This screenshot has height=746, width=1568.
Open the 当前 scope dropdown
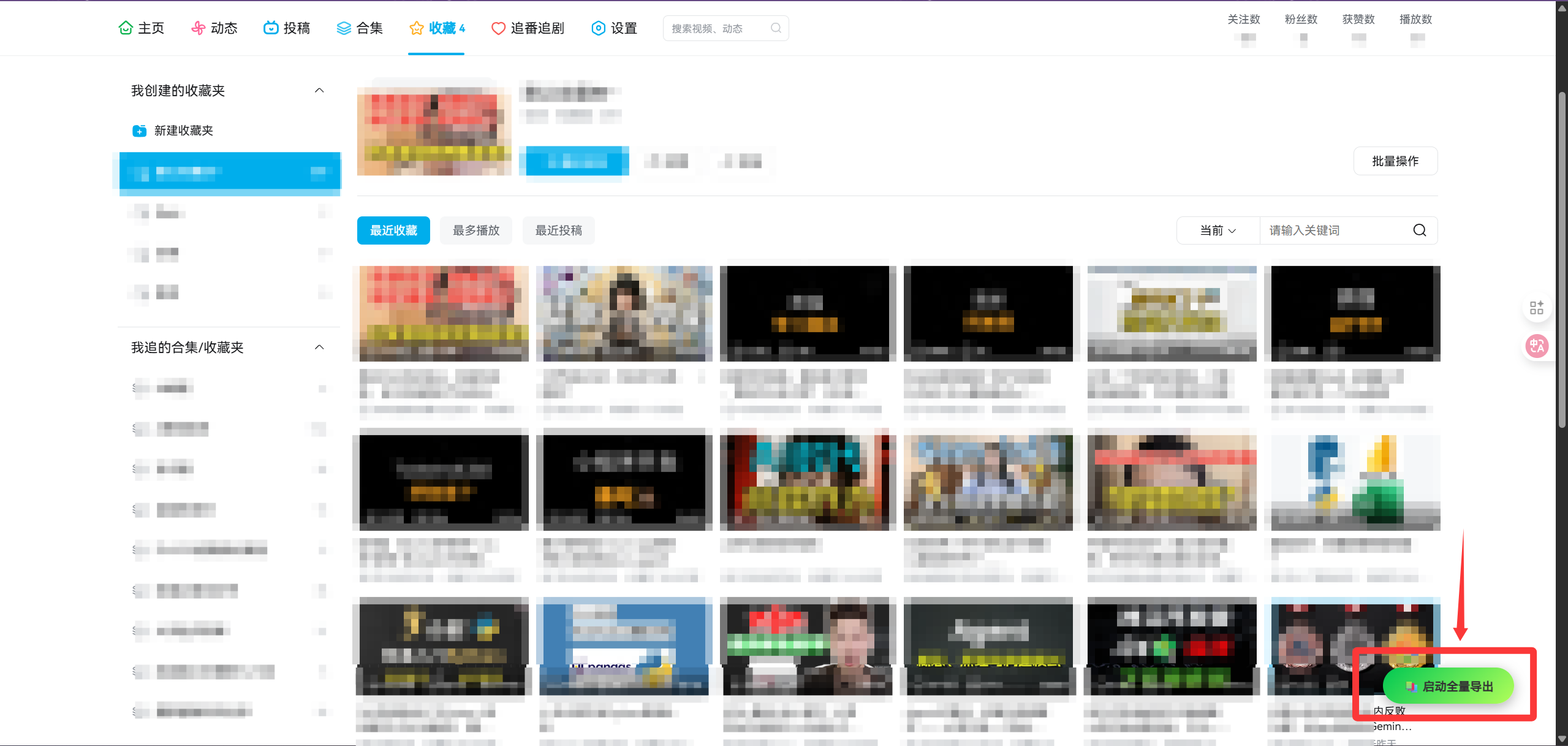pos(1218,230)
